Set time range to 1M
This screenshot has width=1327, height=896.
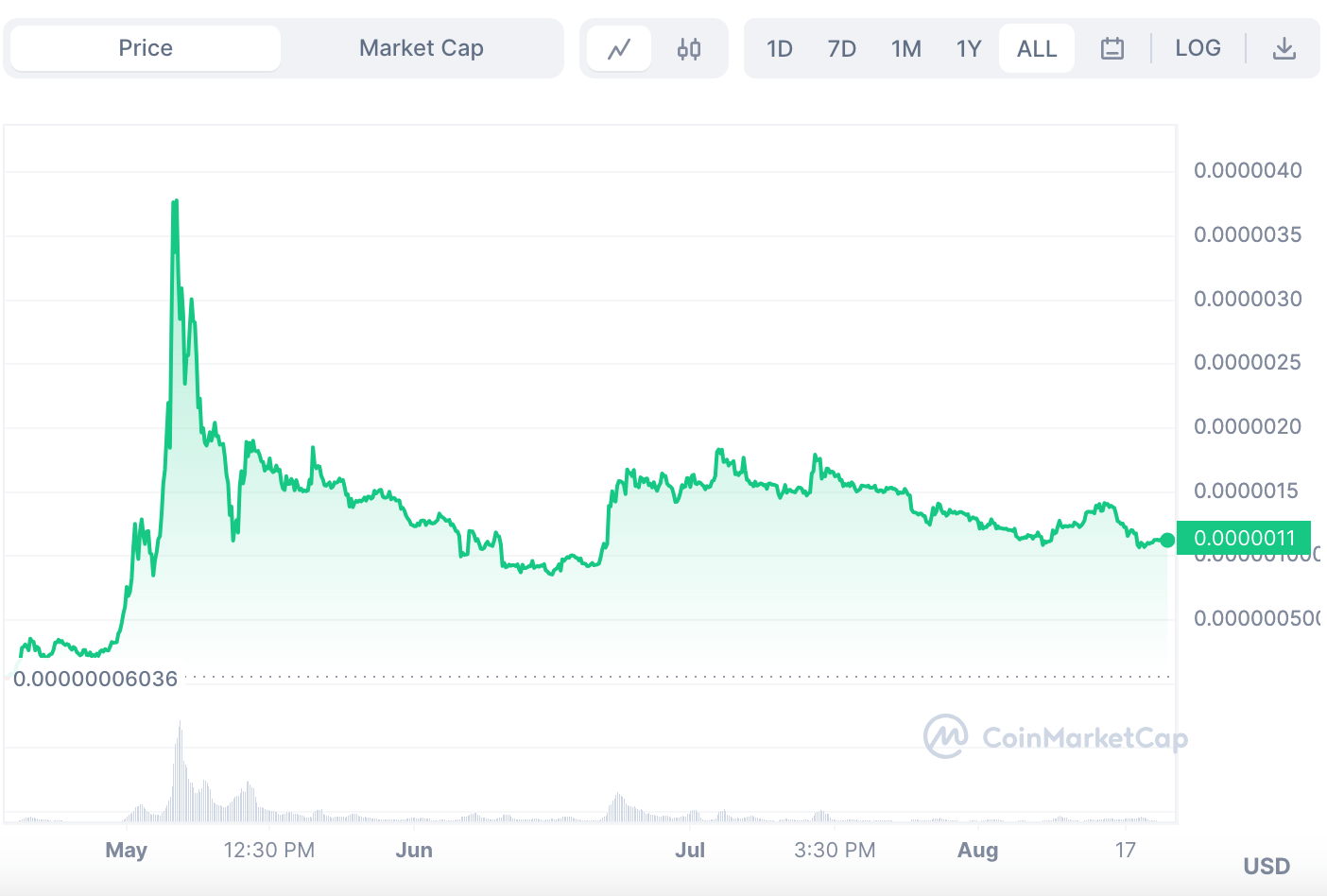tap(905, 48)
